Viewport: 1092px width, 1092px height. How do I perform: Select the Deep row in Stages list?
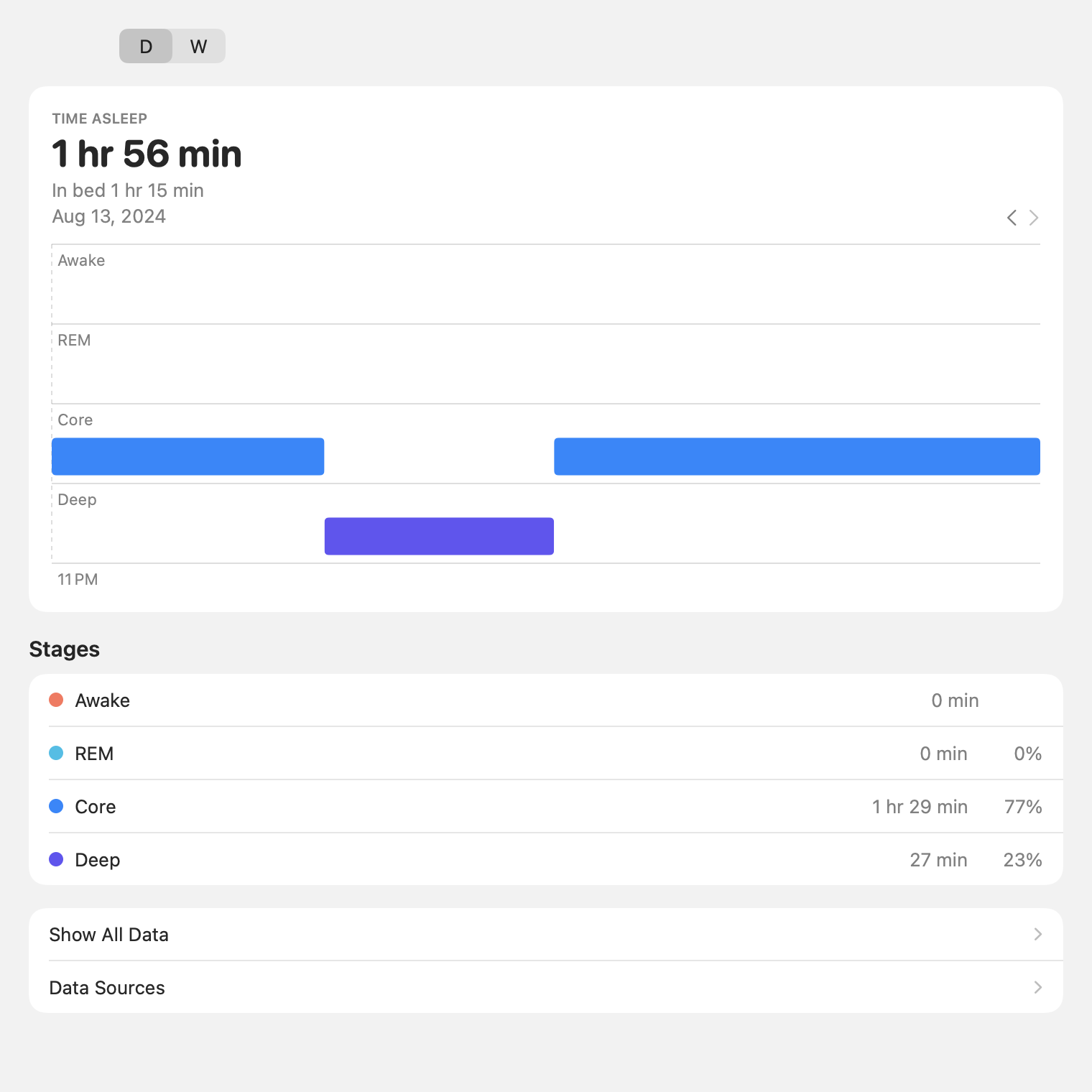(x=546, y=860)
